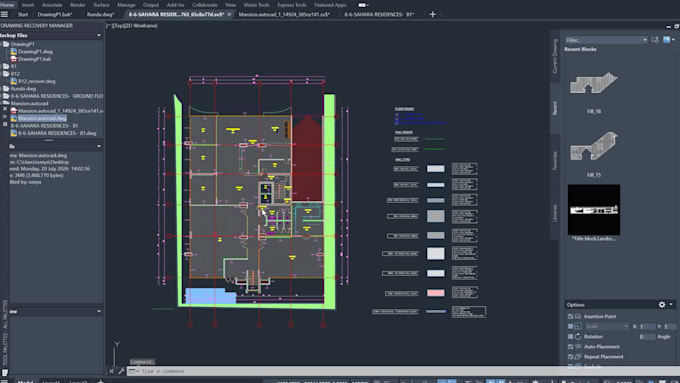Select 8-6-SAHARA RESIDENCES- GROUND FLO tree entry
The width and height of the screenshot is (680, 383).
pos(57,96)
